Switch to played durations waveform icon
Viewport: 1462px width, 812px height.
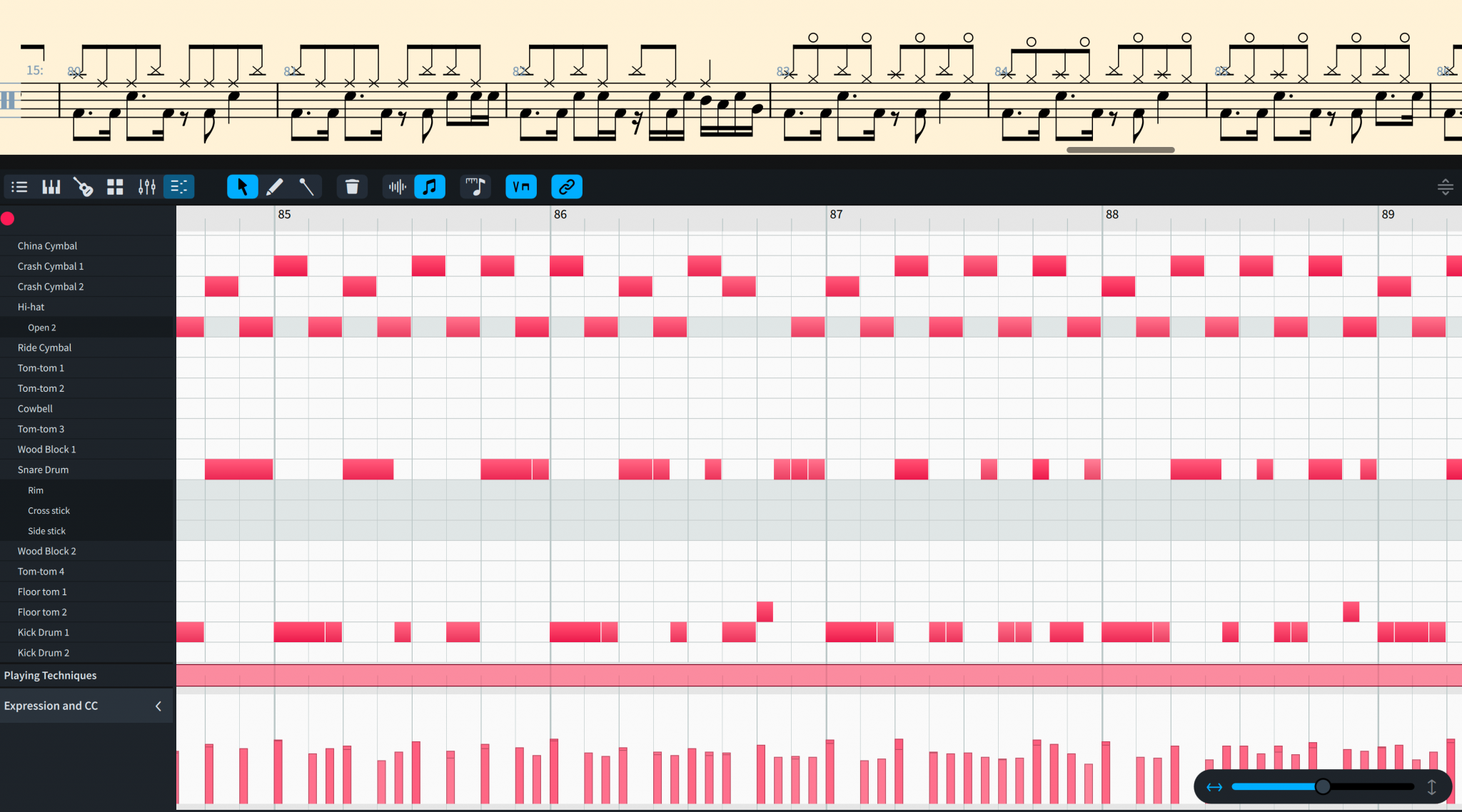point(398,187)
